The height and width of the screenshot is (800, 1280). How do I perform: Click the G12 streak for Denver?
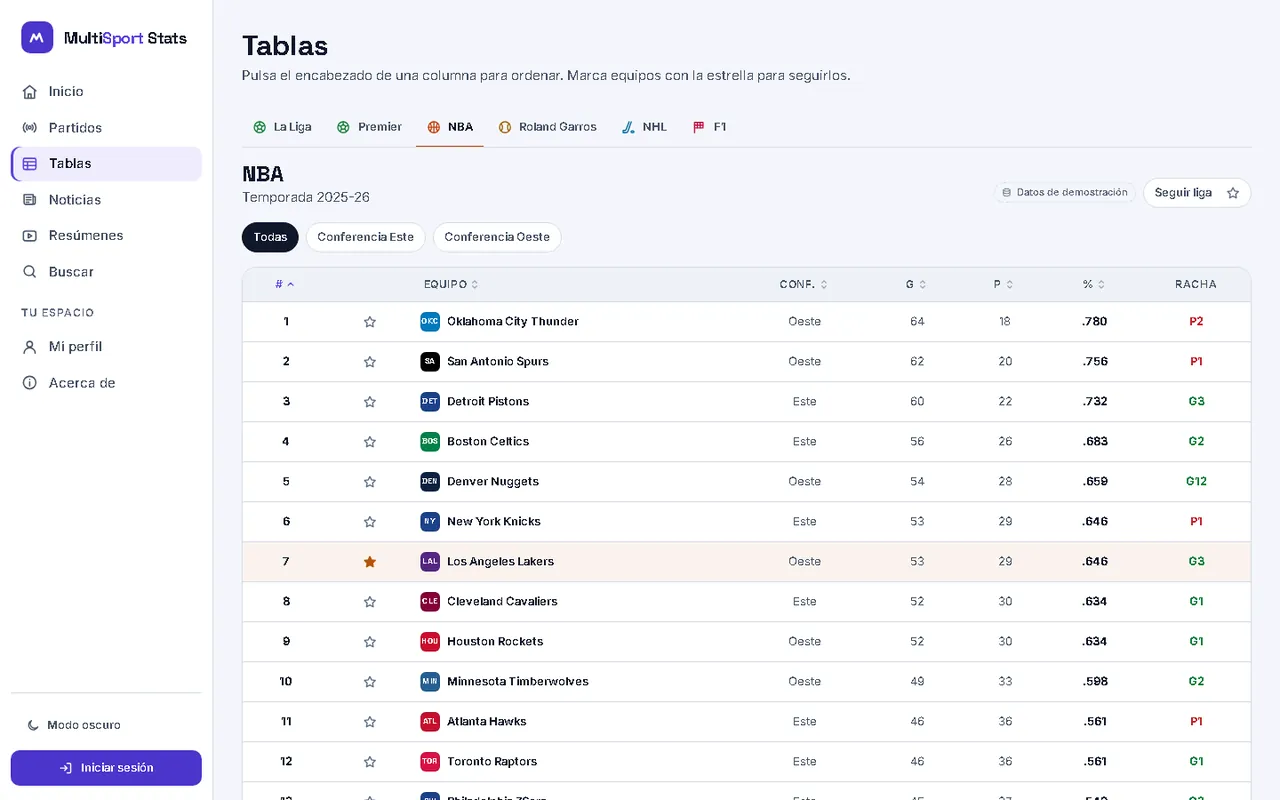coord(1196,482)
